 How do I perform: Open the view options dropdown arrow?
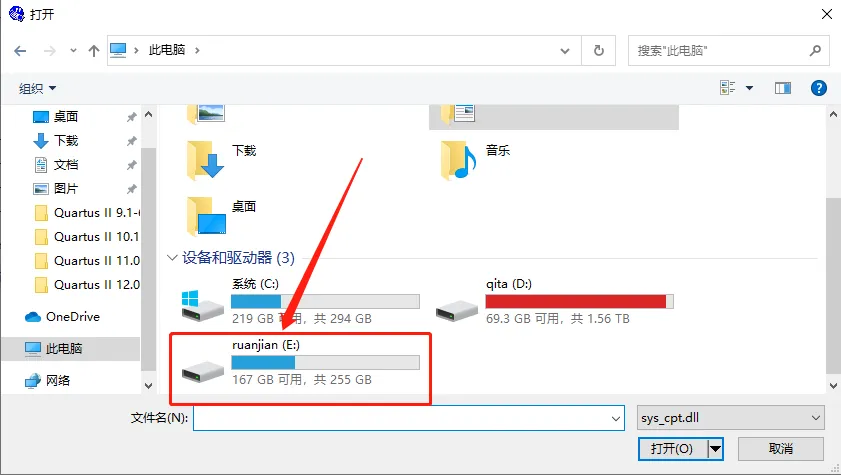coord(749,88)
